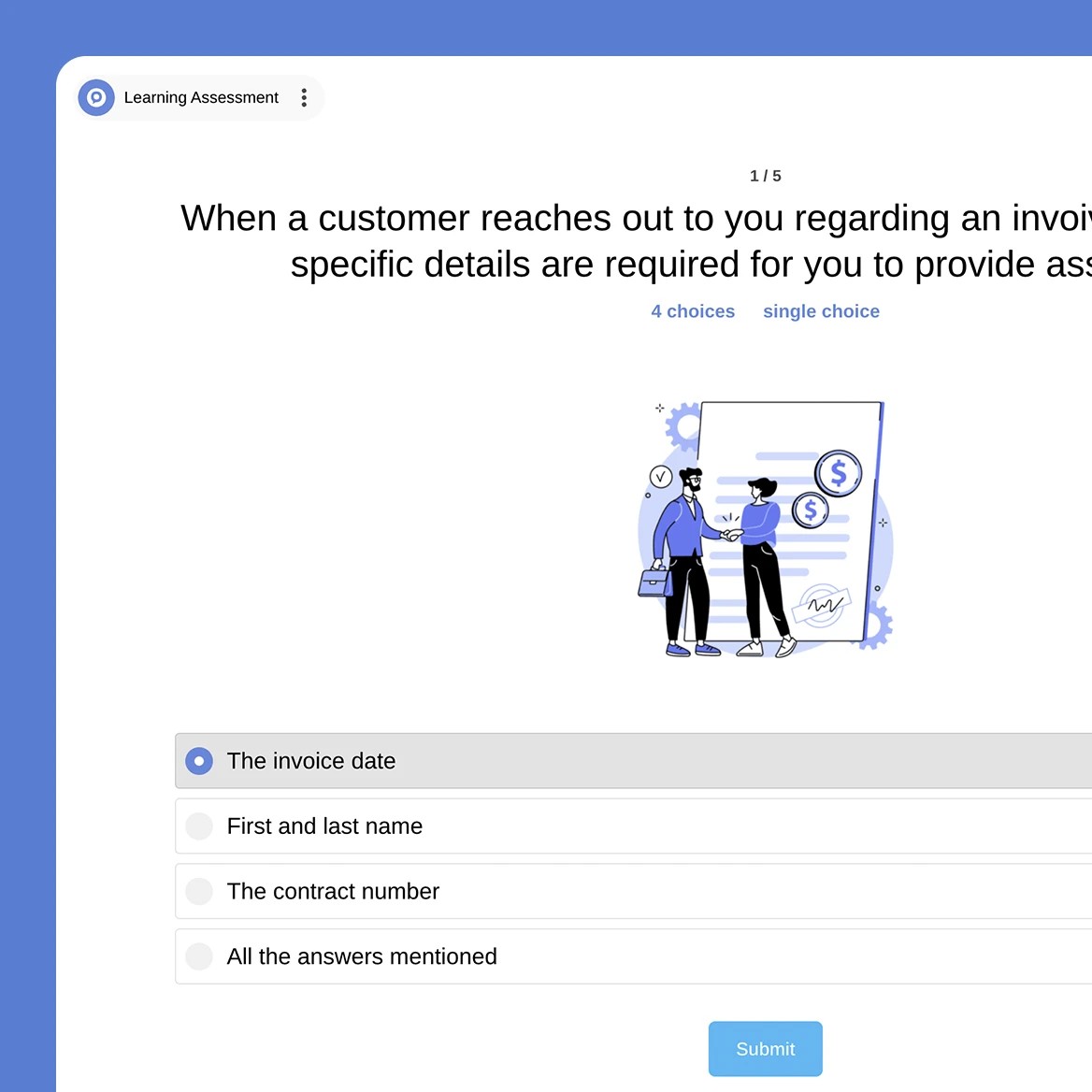
Task: Click the gear at illustration's bottom right
Action: coord(877,626)
